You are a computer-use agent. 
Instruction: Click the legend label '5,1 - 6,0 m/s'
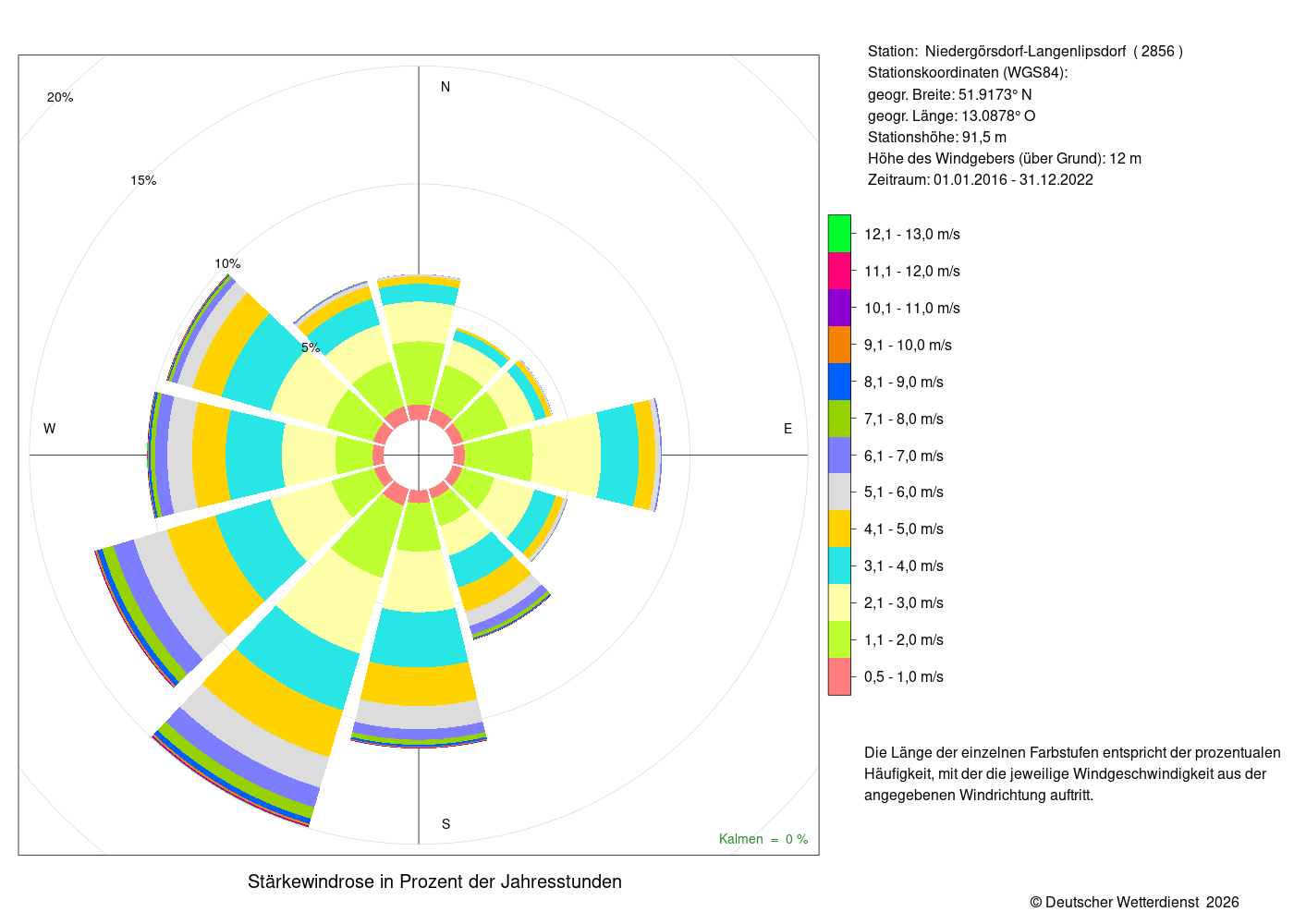[x=904, y=492]
